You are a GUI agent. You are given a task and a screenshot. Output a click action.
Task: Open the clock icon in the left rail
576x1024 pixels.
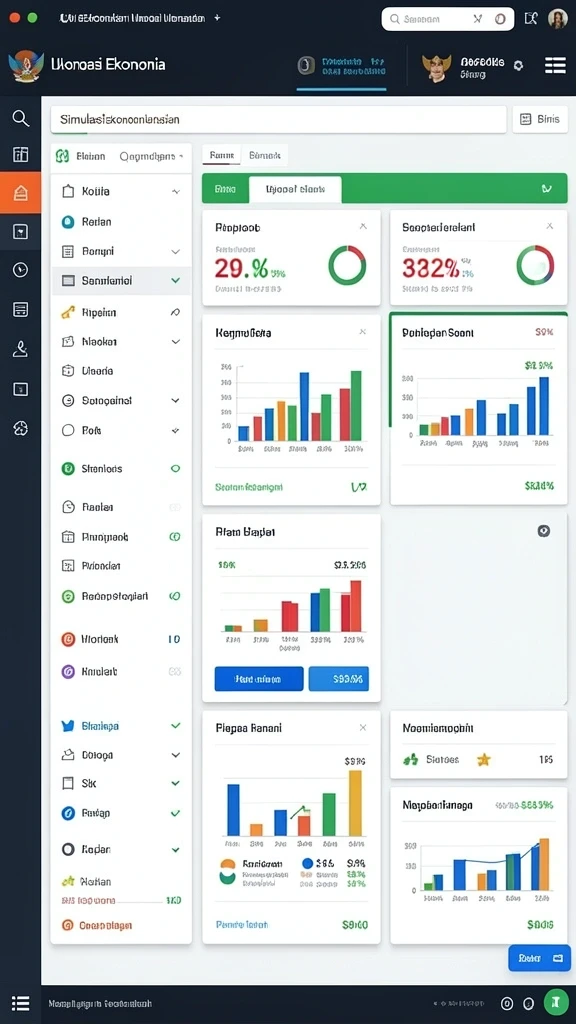point(20,269)
